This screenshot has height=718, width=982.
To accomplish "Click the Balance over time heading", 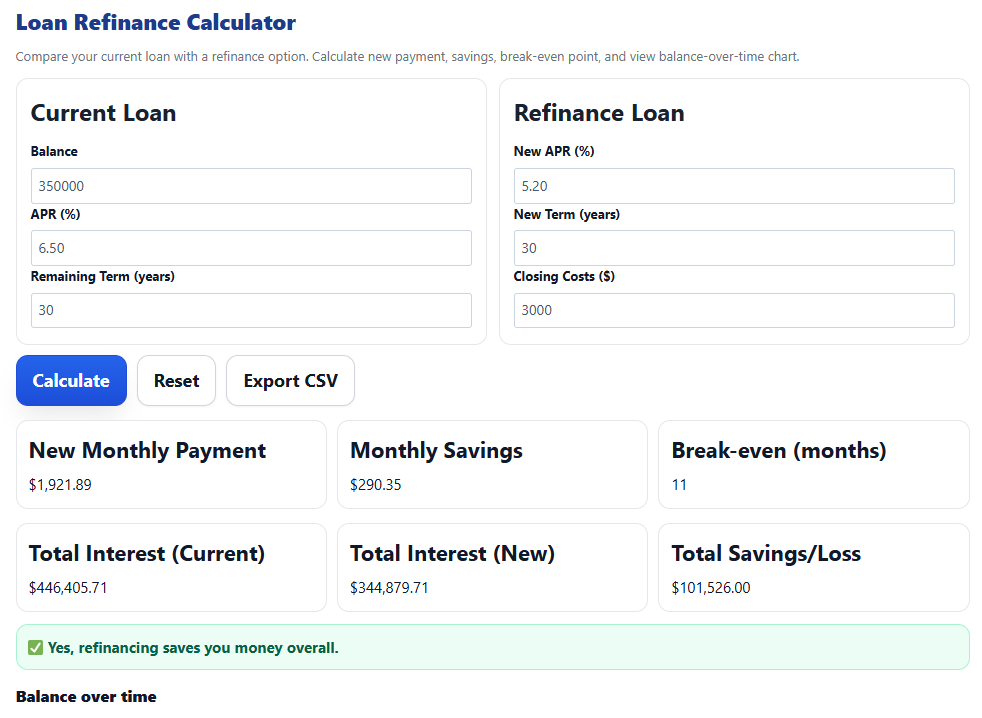I will tap(86, 696).
